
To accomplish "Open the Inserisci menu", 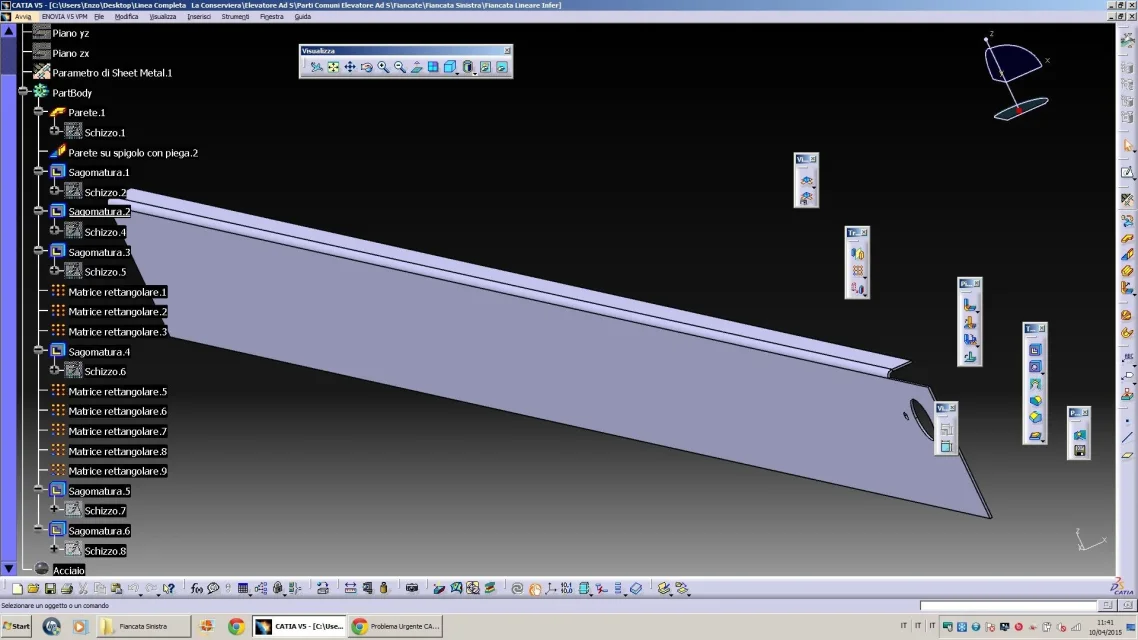I will pos(199,17).
